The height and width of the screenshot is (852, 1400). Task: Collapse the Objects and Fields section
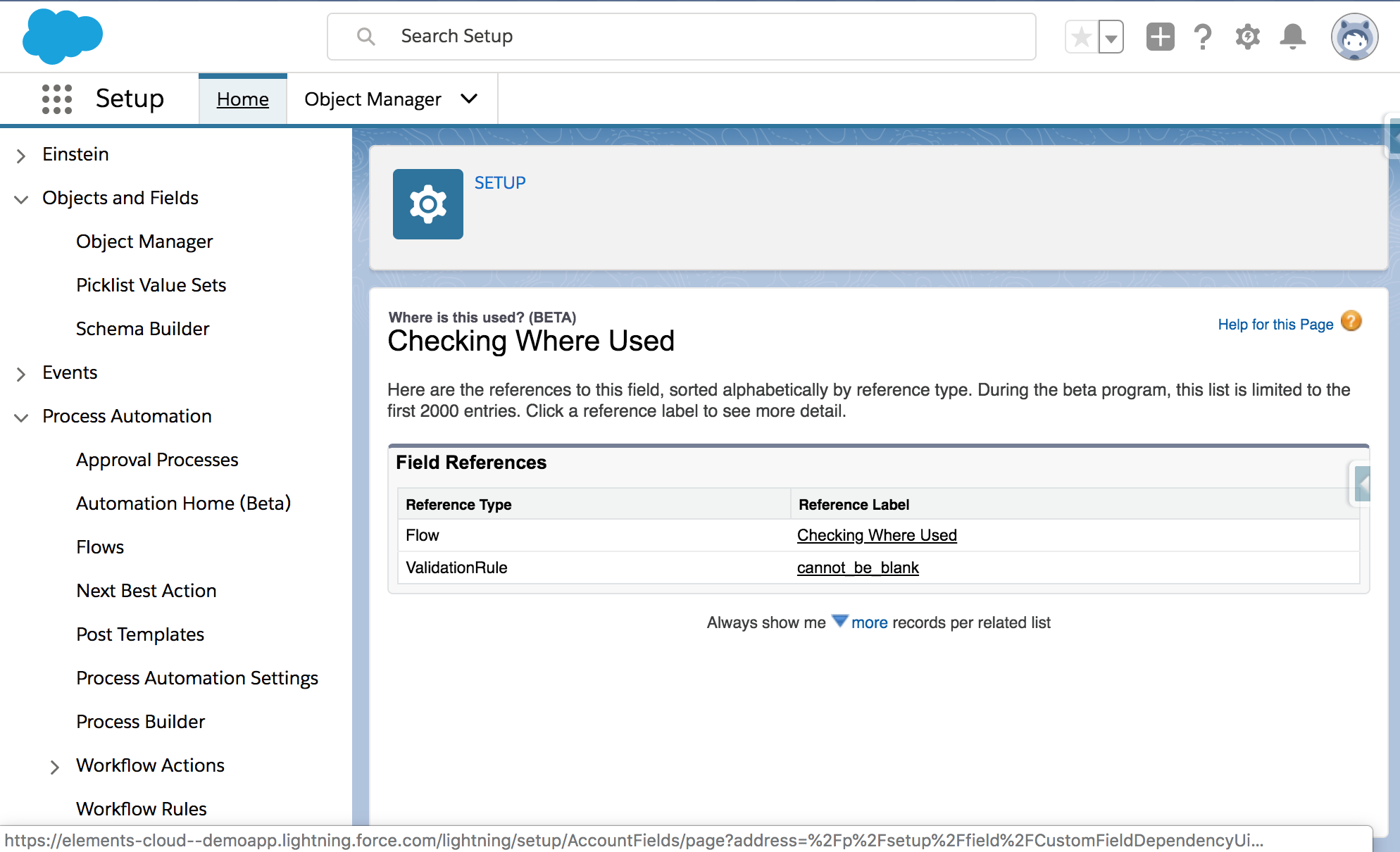pos(21,199)
